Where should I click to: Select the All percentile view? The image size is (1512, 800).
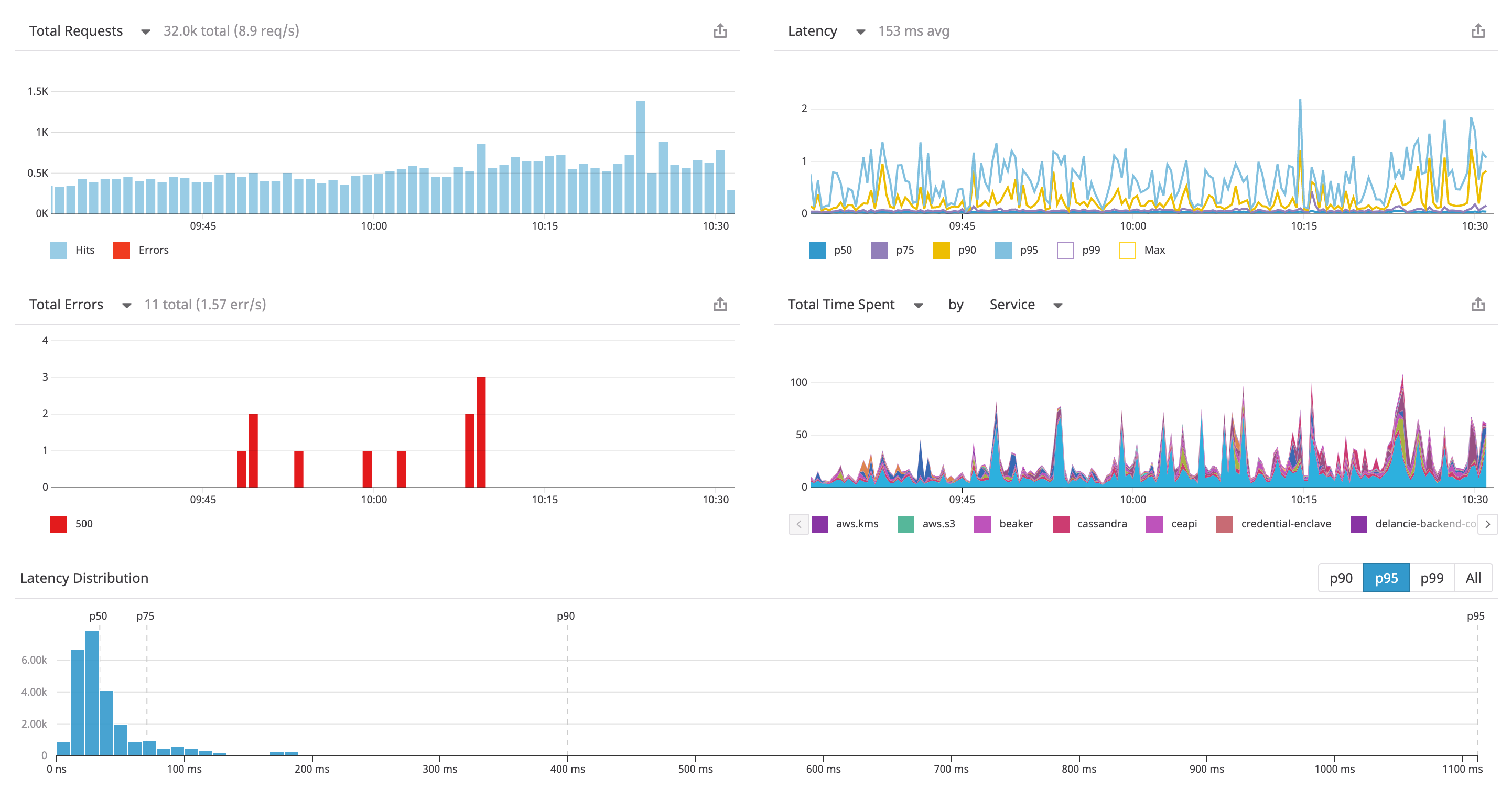coord(1473,578)
